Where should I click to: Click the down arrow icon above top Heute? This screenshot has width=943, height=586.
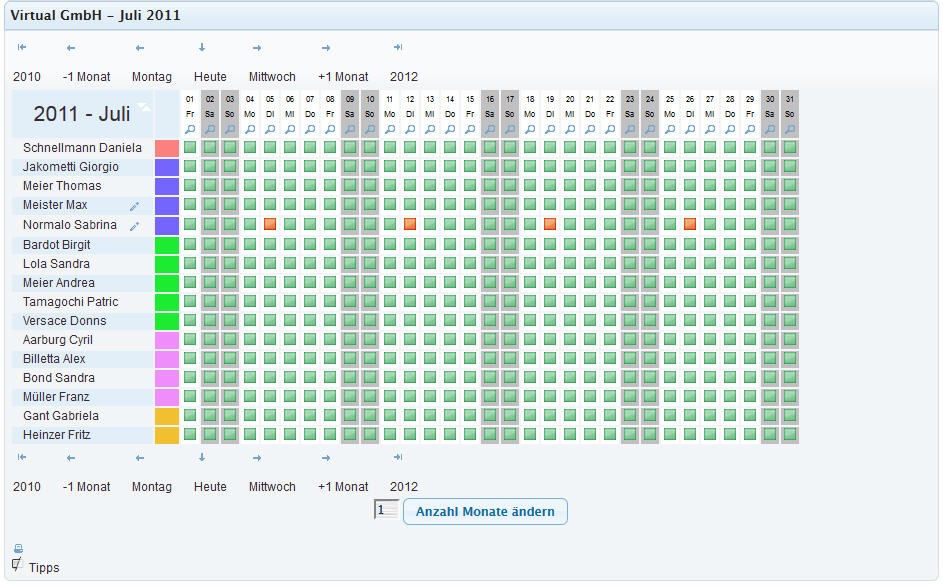click(202, 47)
